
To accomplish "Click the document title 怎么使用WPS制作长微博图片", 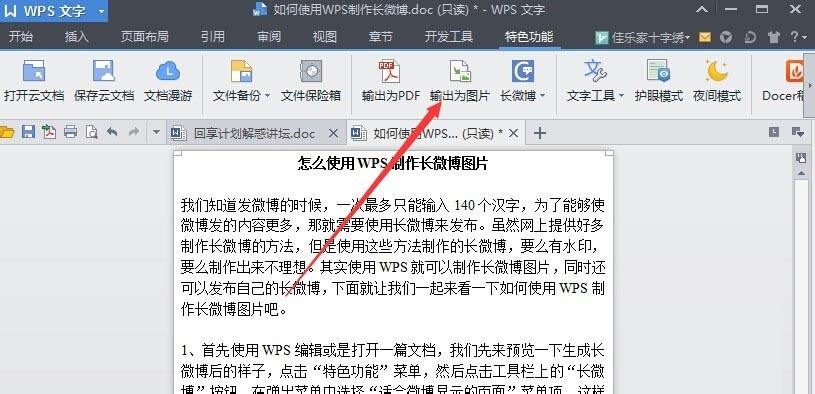I will pos(393,163).
